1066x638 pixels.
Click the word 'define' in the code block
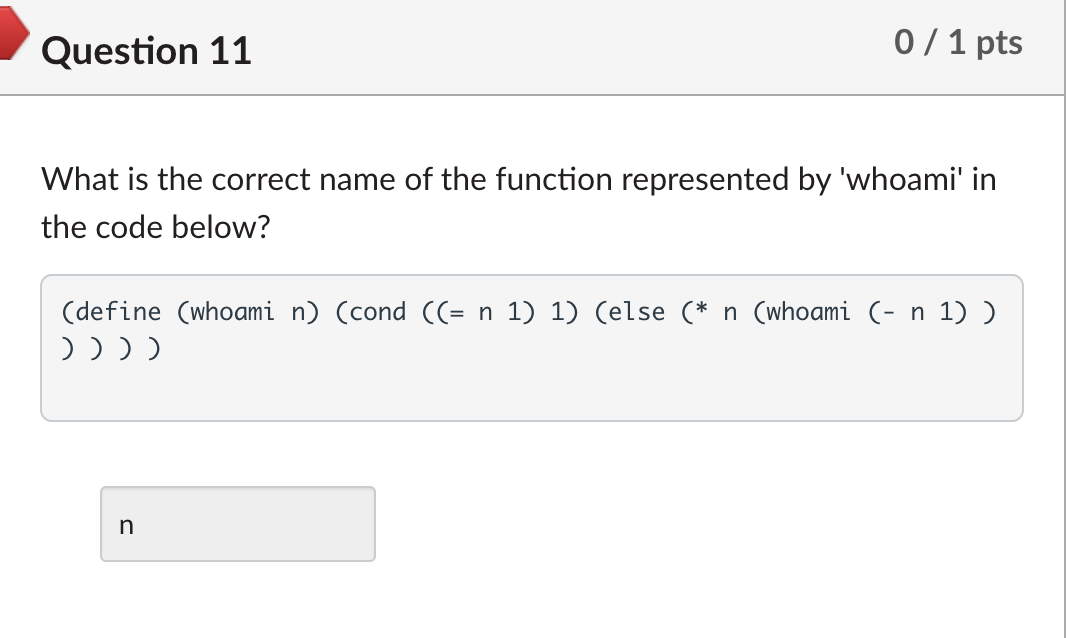tap(118, 312)
